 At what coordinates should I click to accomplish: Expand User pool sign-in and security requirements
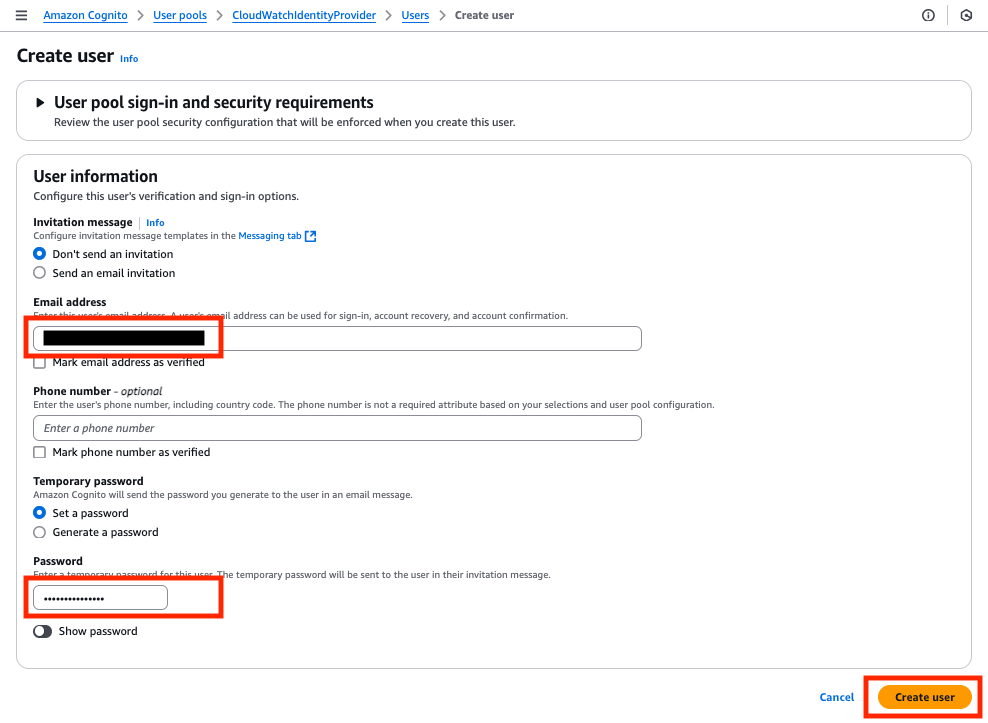click(40, 103)
